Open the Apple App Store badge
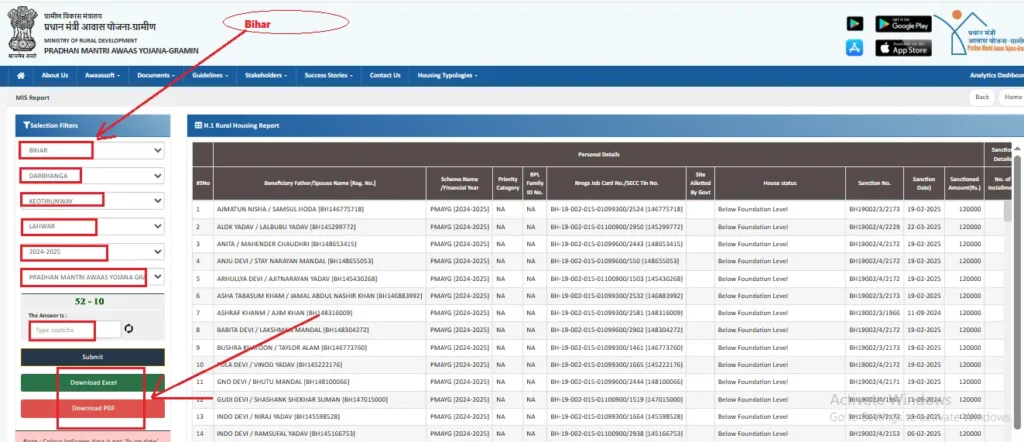 pyautogui.click(x=903, y=48)
